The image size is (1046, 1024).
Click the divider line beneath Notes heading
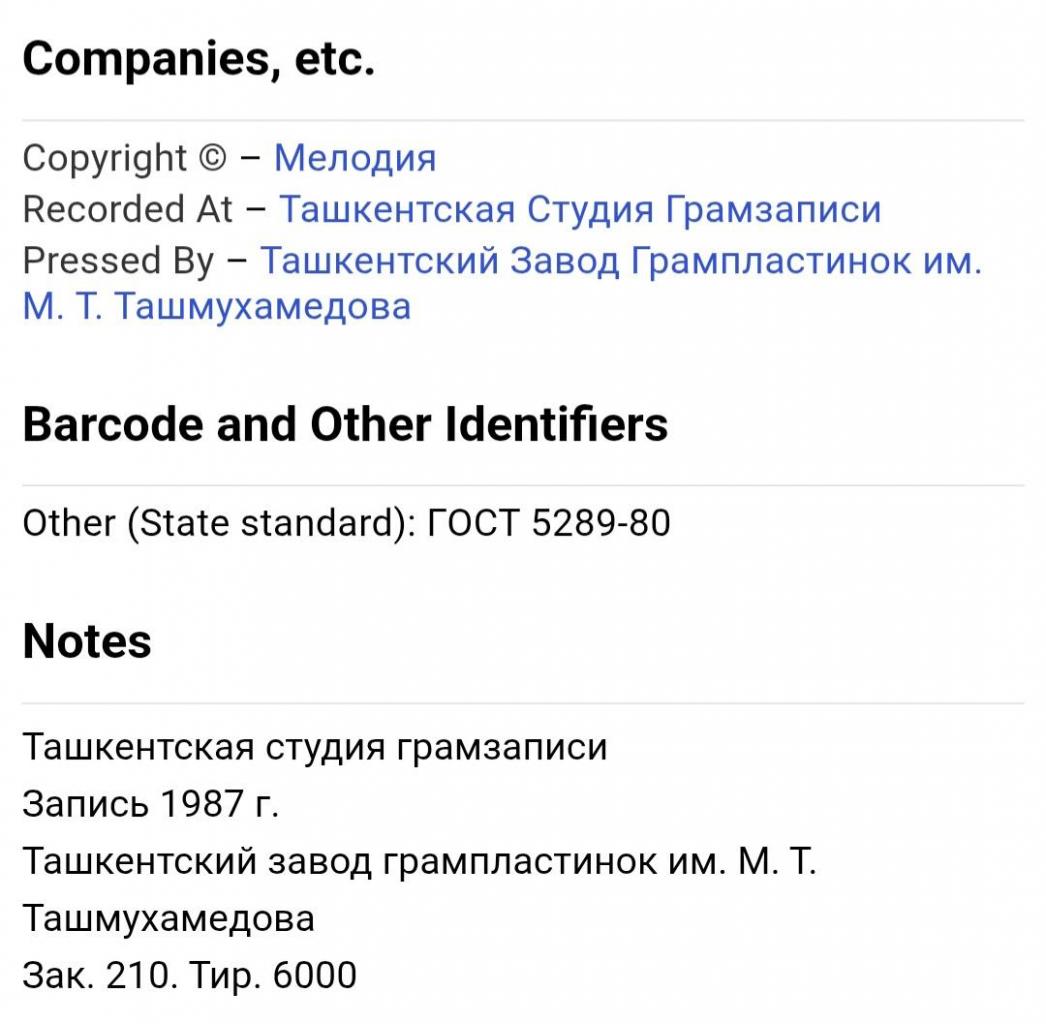[x=523, y=703]
